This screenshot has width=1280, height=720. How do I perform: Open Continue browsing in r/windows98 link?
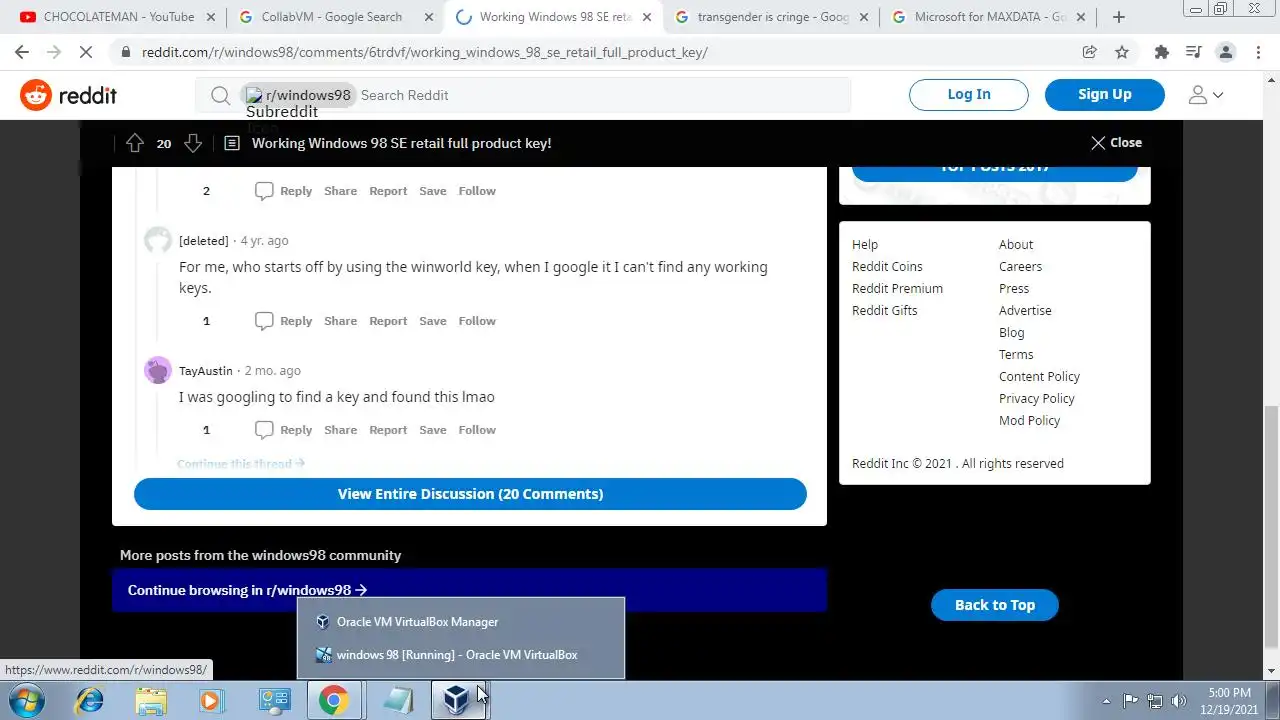click(x=247, y=590)
